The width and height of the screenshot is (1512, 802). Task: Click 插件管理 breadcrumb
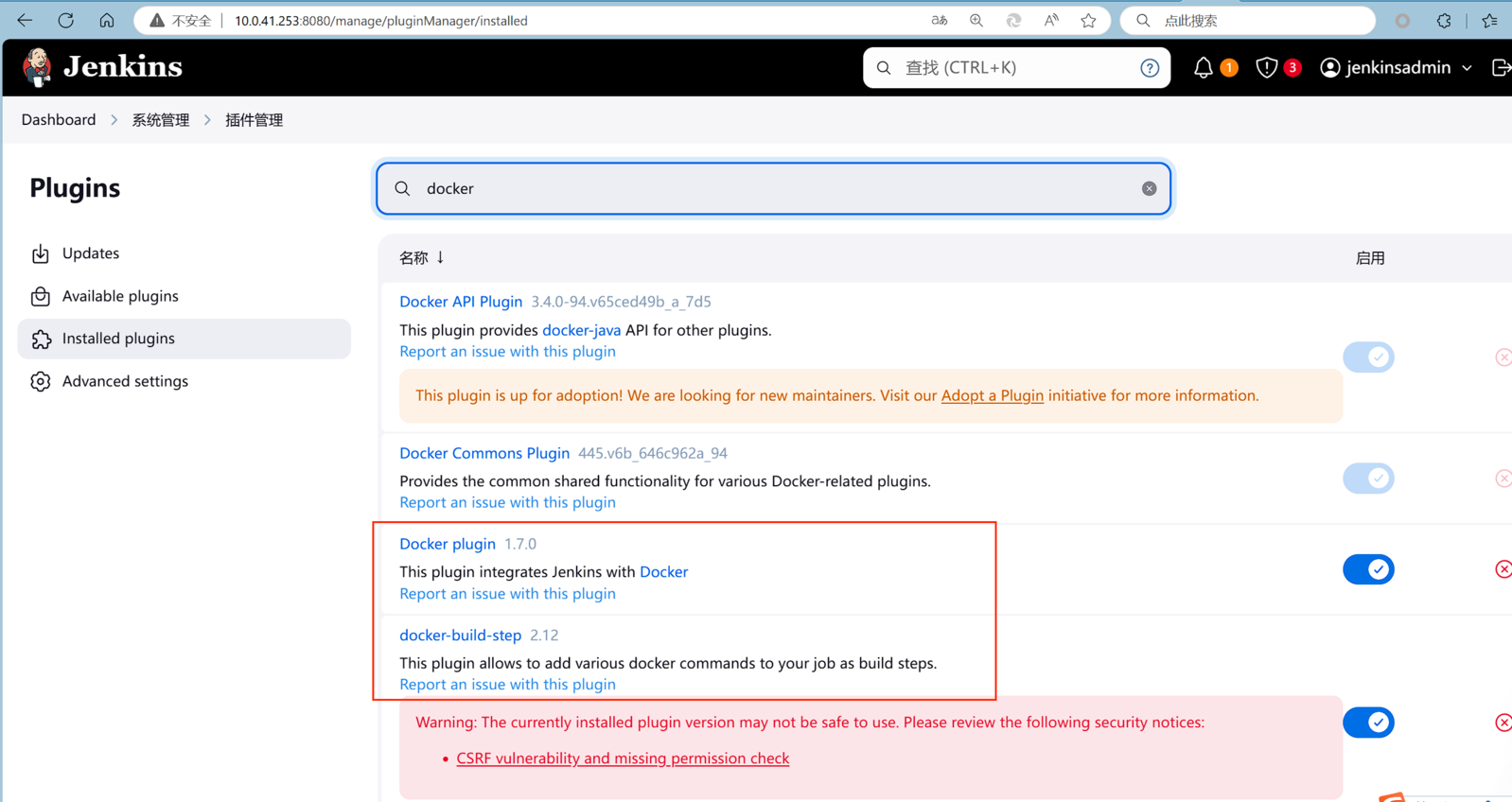pyautogui.click(x=255, y=120)
